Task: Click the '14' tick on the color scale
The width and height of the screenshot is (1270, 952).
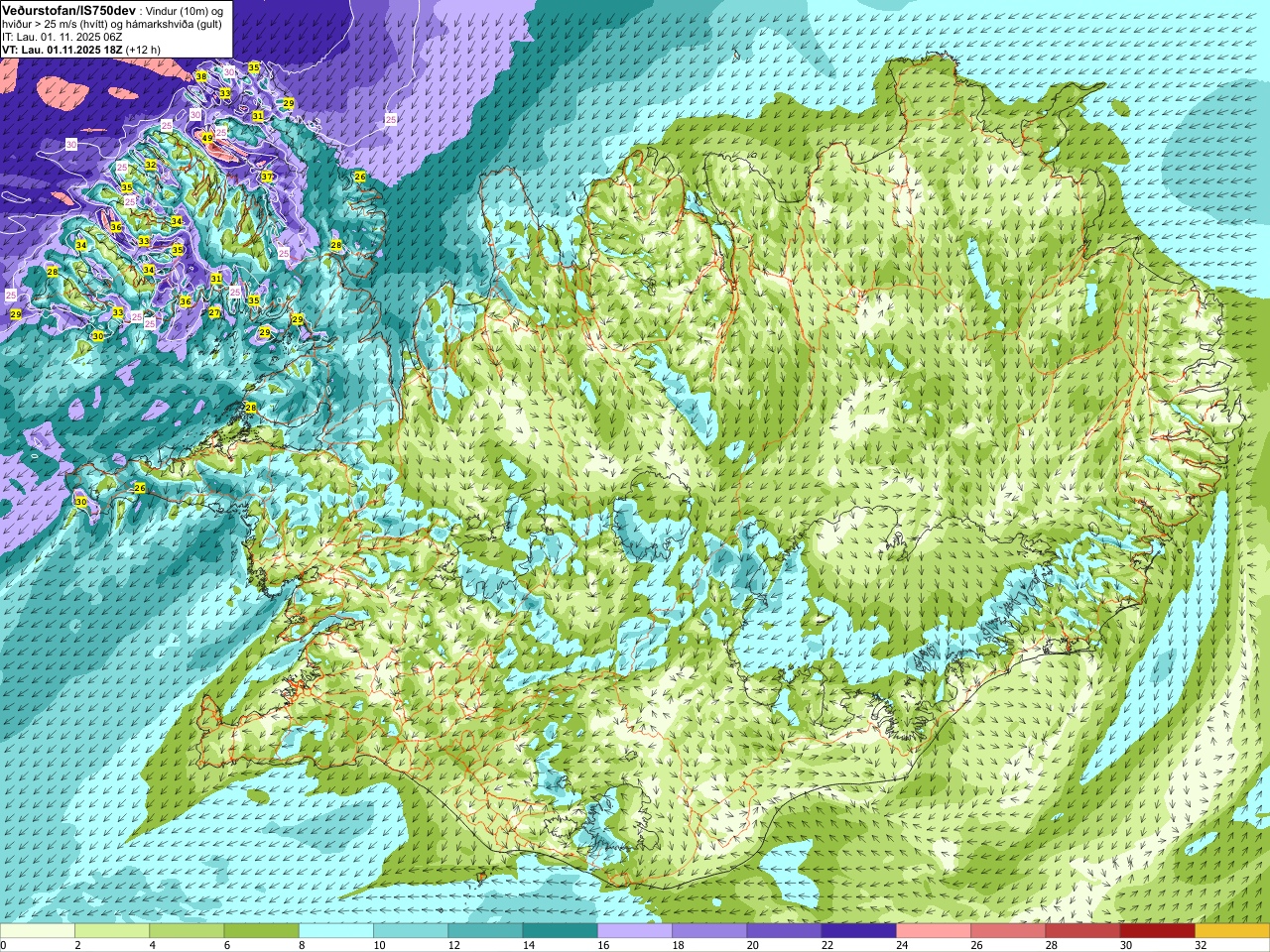Action: click(528, 945)
